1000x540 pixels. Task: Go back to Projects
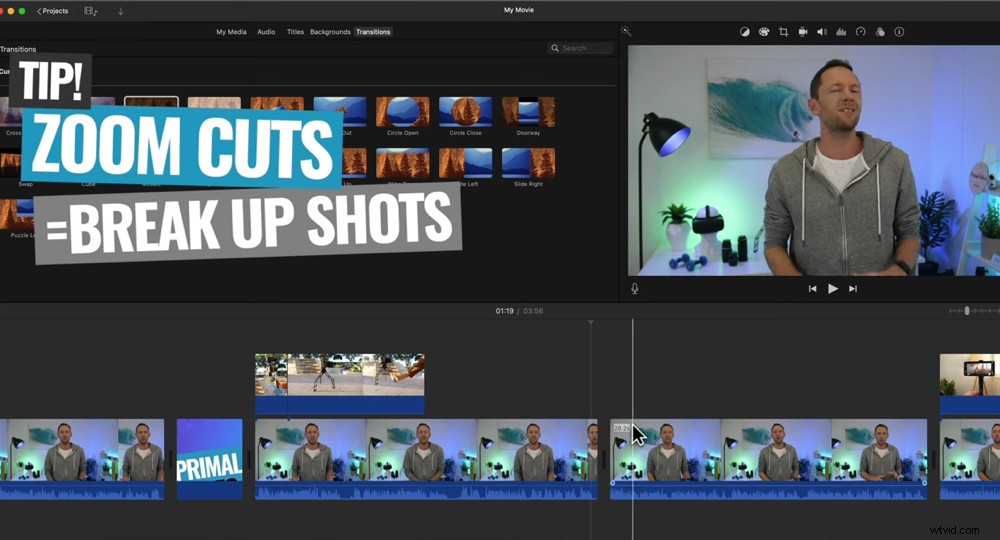pos(52,11)
